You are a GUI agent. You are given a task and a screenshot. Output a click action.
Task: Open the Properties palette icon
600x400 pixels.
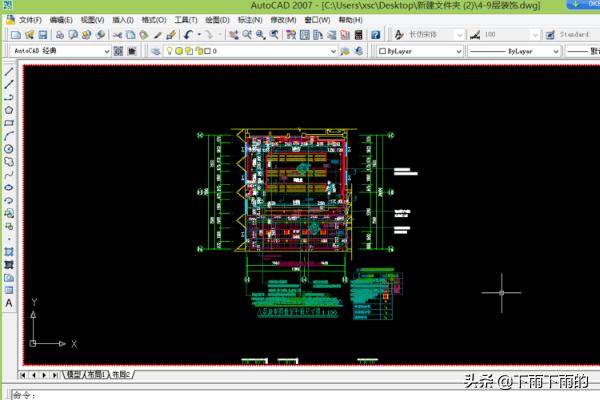coord(291,35)
